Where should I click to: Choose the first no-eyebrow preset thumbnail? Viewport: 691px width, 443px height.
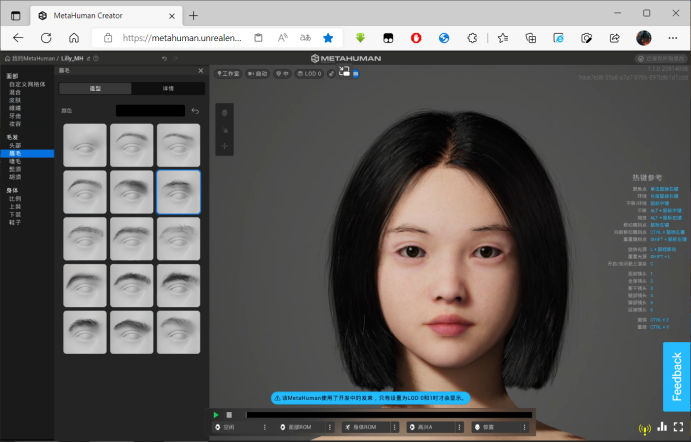coord(85,145)
